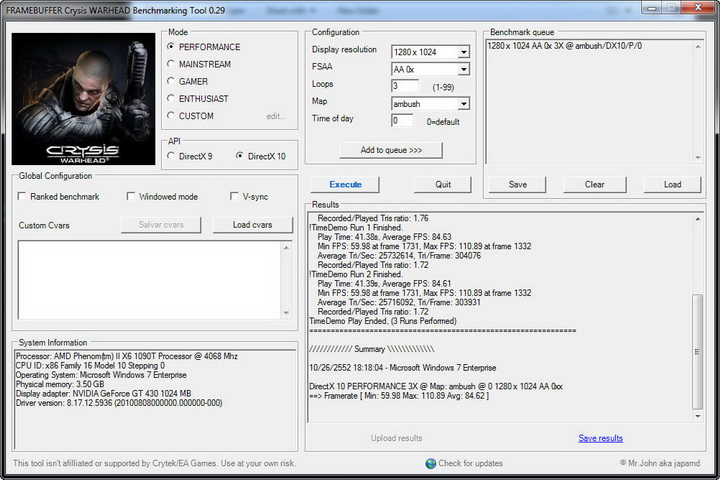The height and width of the screenshot is (480, 720).
Task: Open the Save results link
Action: pyautogui.click(x=601, y=438)
